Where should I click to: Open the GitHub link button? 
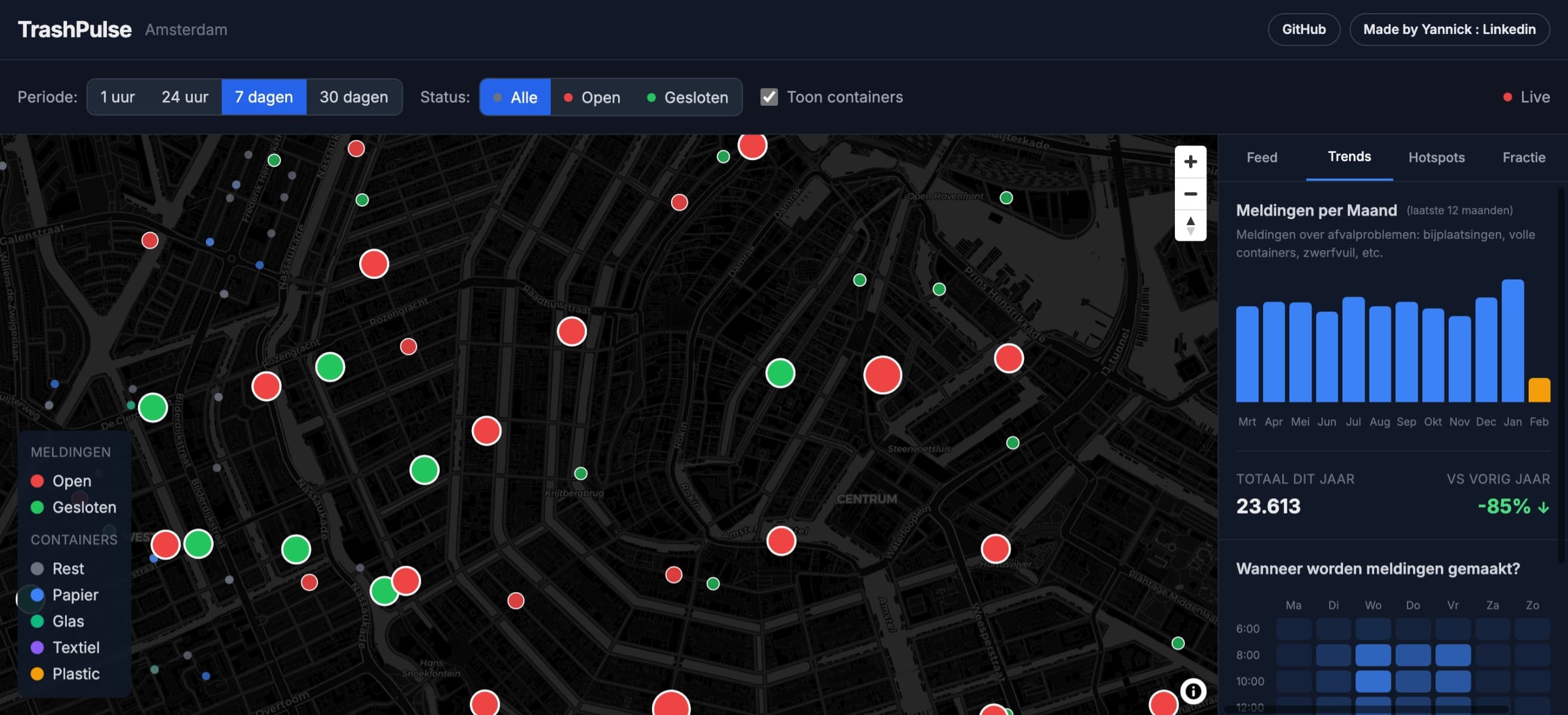click(x=1303, y=29)
